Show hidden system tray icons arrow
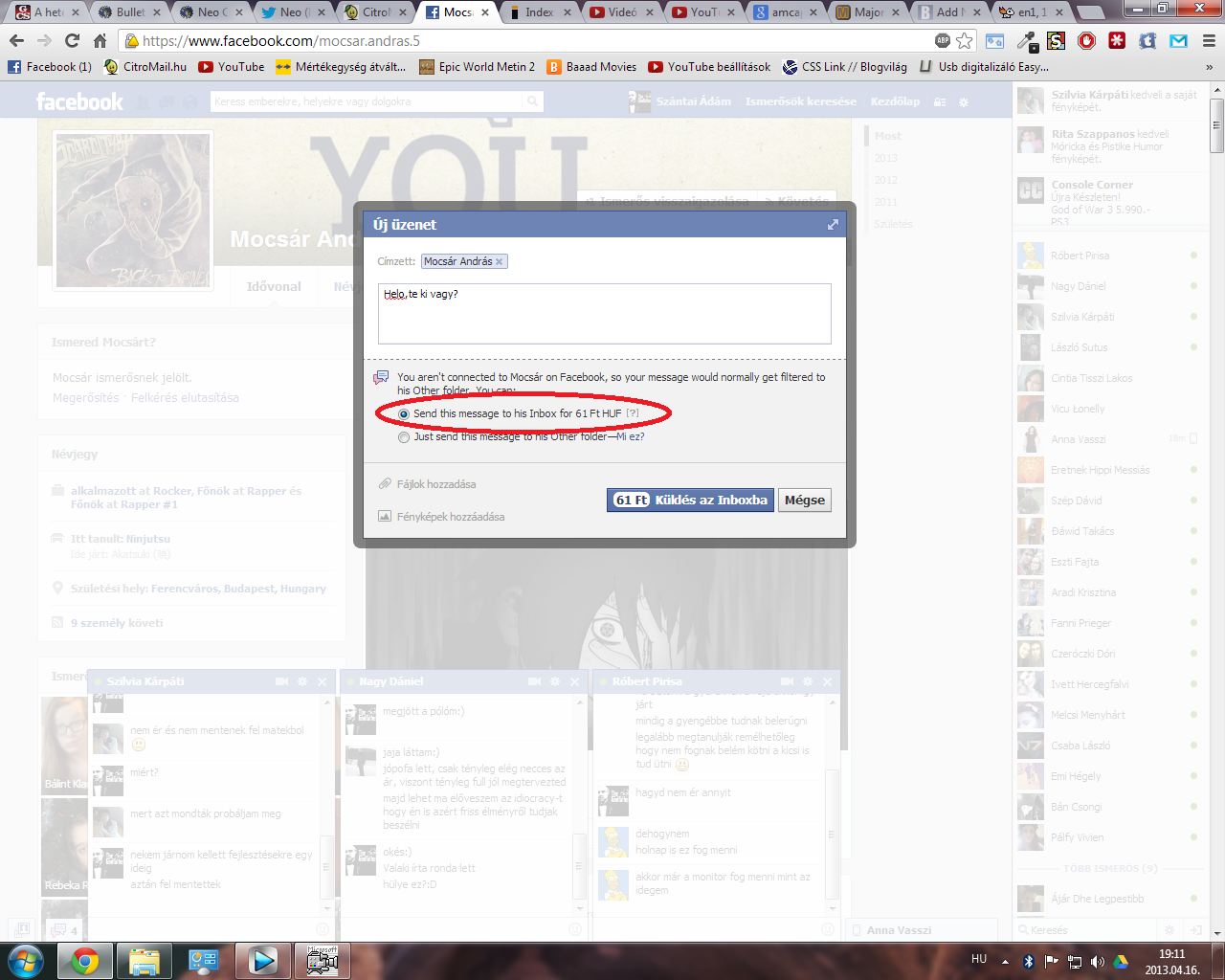Screen dimensions: 1225x980 1005,962
